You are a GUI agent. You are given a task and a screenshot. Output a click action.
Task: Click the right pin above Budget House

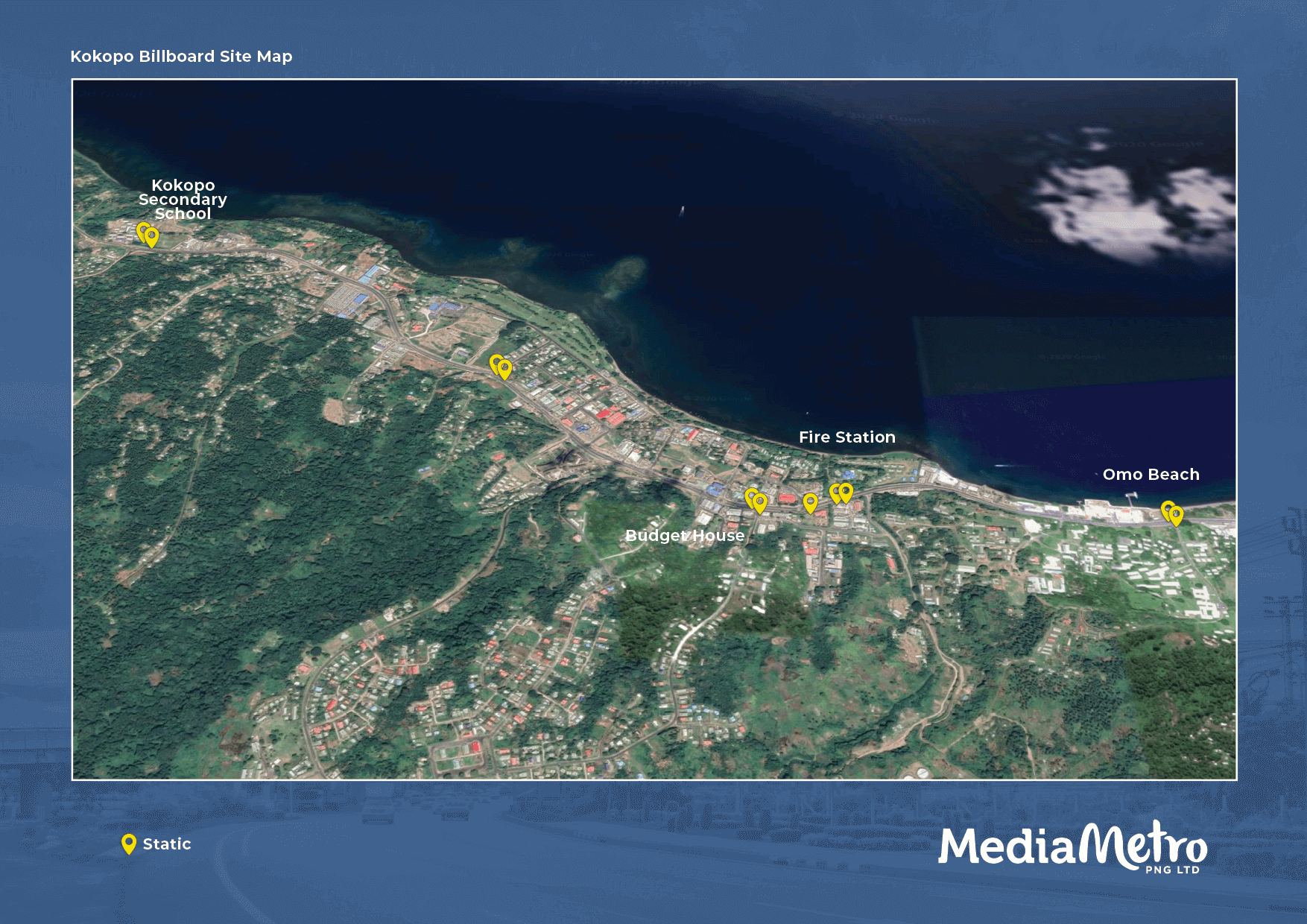click(760, 503)
